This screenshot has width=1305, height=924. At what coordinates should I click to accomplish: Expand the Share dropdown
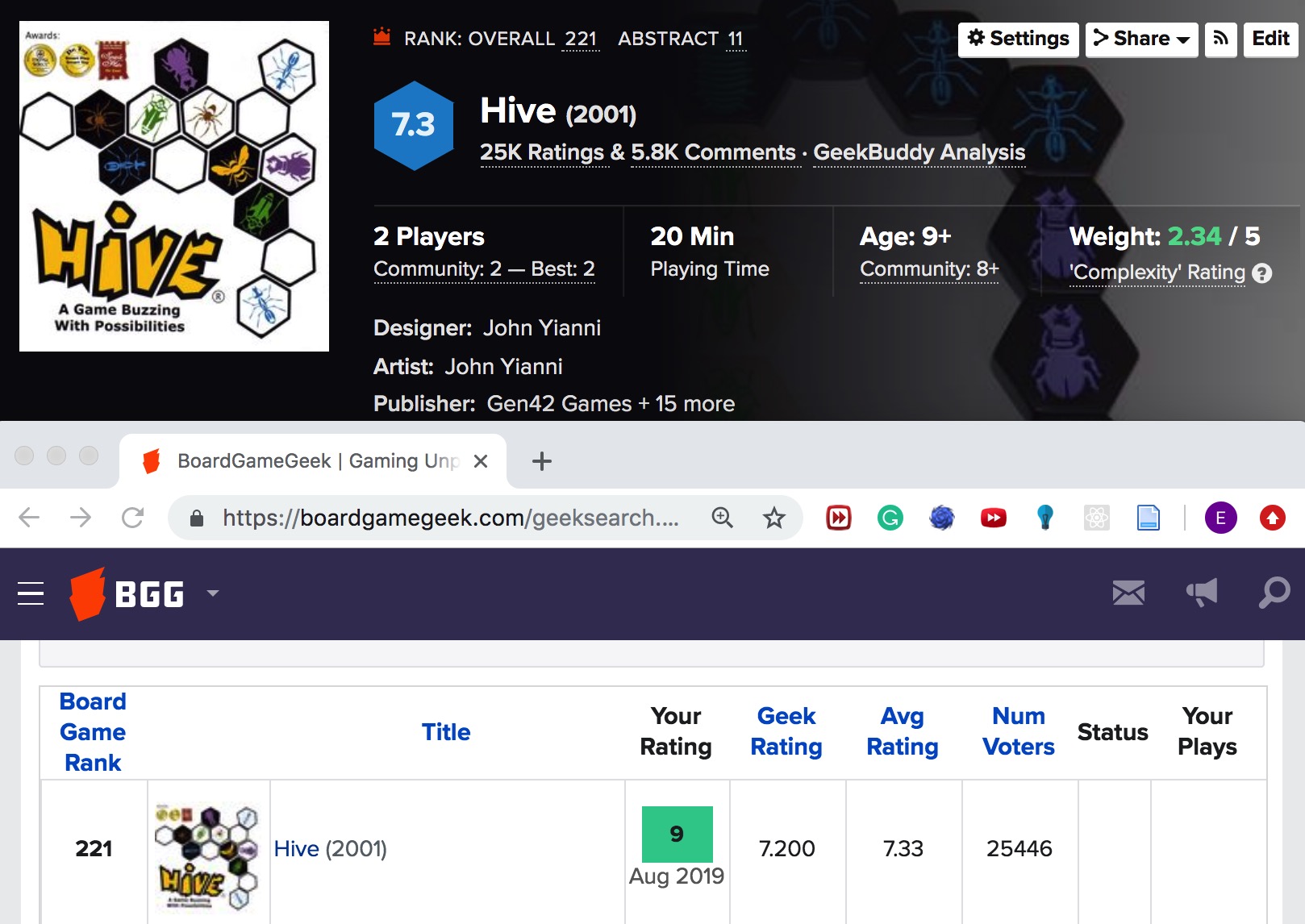click(x=1141, y=39)
